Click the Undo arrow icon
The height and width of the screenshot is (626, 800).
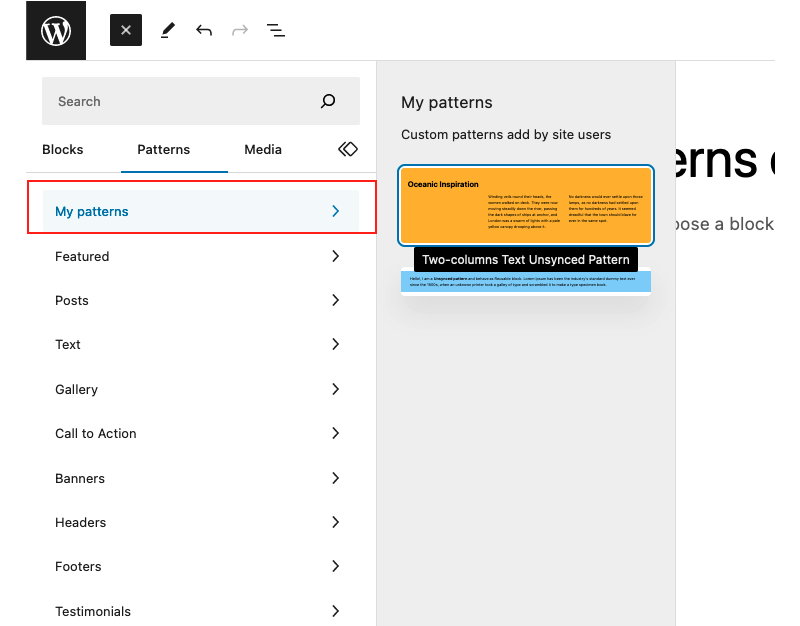point(204,30)
